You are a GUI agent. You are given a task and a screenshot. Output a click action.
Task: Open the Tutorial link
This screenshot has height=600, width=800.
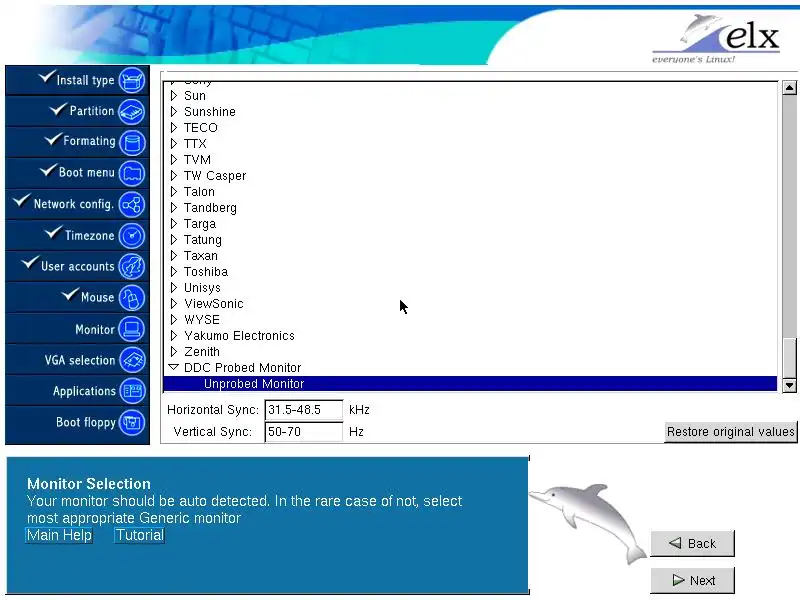140,535
